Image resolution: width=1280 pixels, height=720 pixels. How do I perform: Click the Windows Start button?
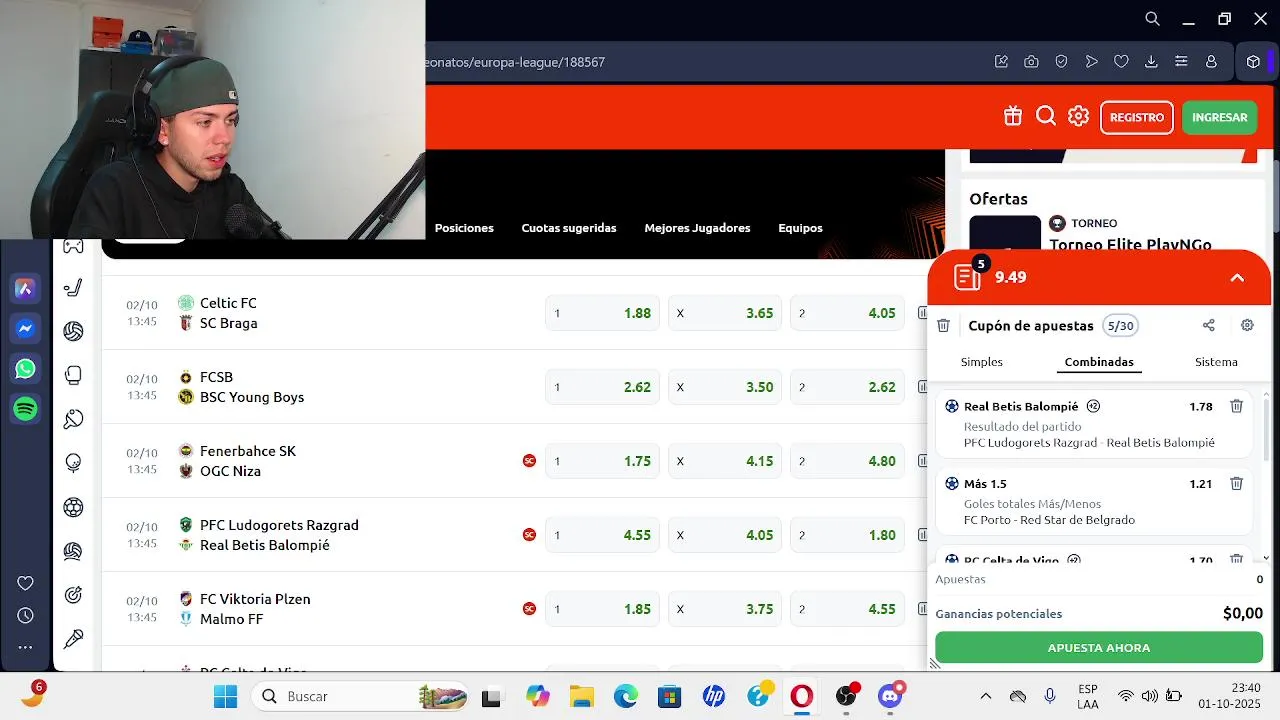click(x=225, y=696)
